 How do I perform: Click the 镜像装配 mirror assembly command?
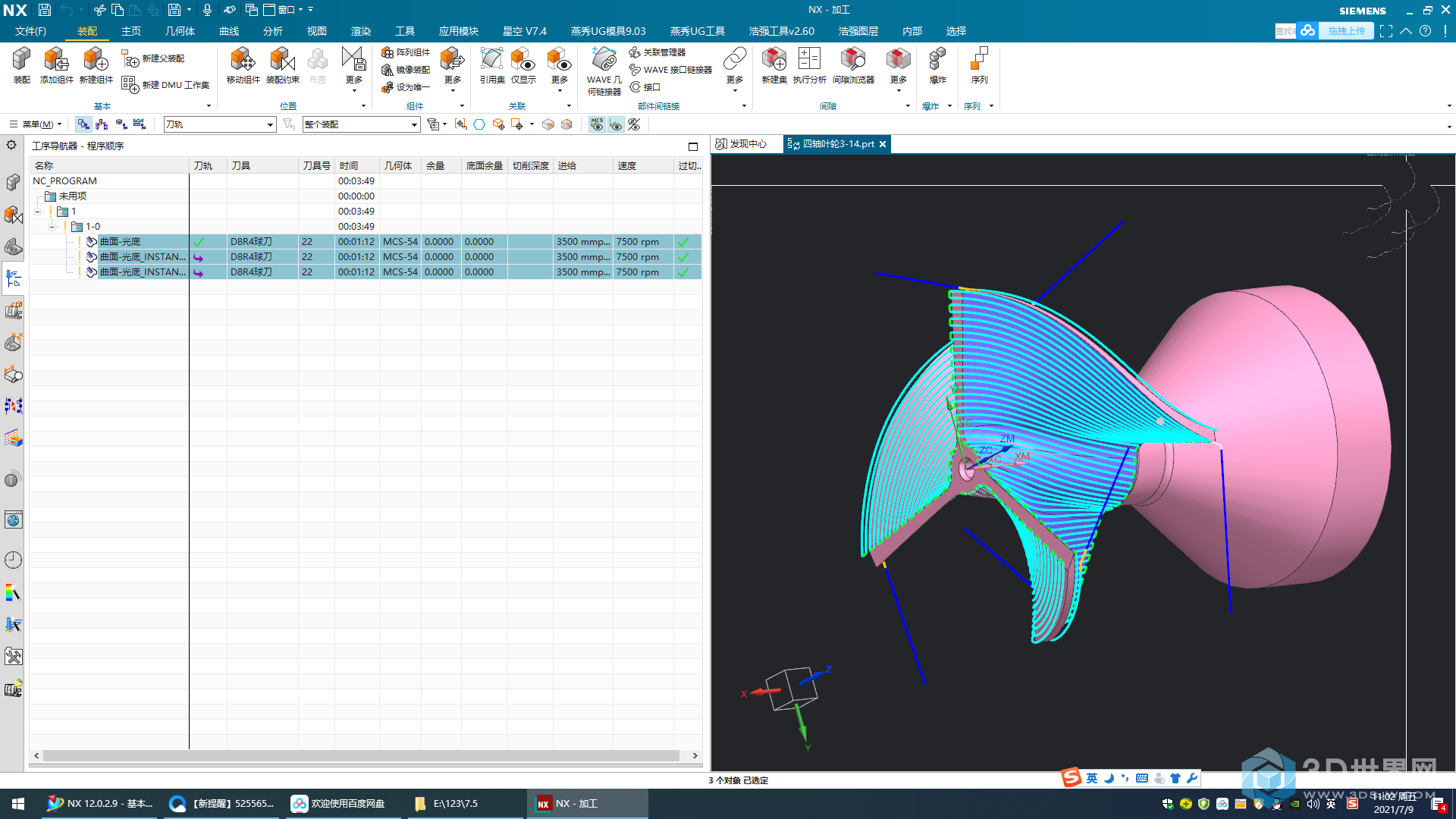click(406, 70)
